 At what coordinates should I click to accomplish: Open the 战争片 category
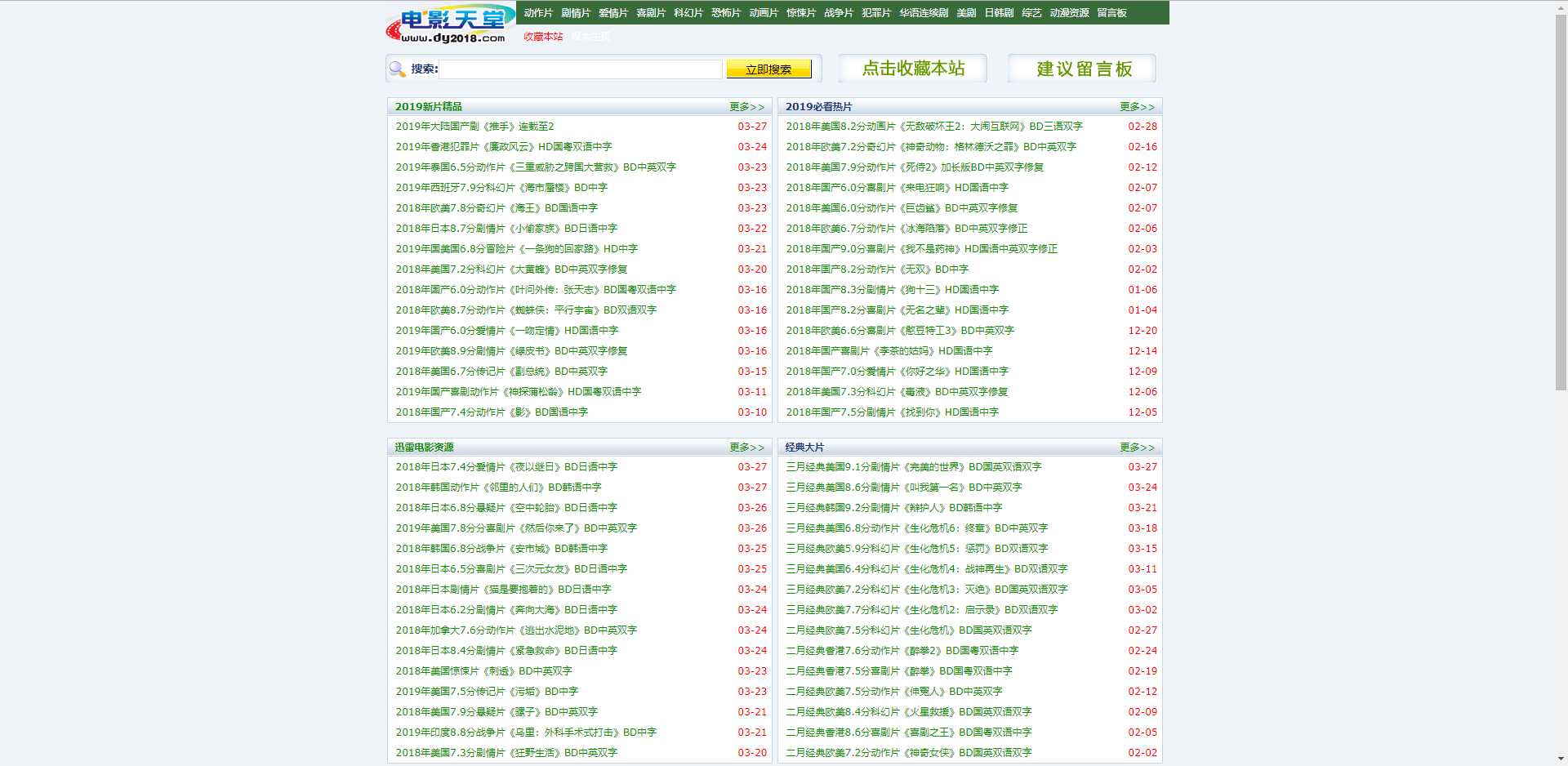click(x=839, y=13)
